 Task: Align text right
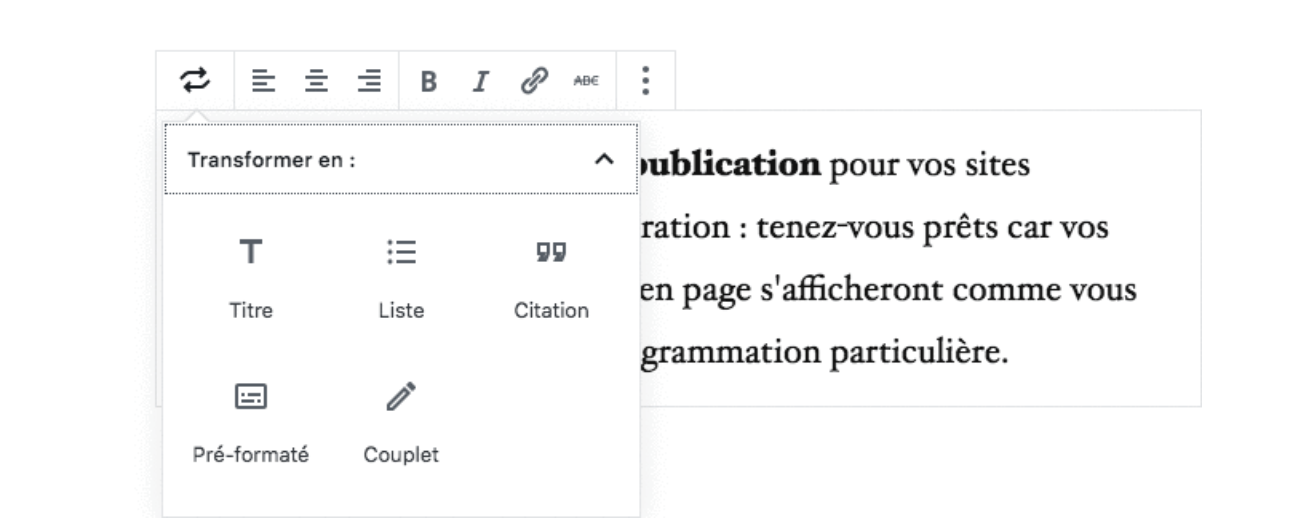click(x=370, y=81)
